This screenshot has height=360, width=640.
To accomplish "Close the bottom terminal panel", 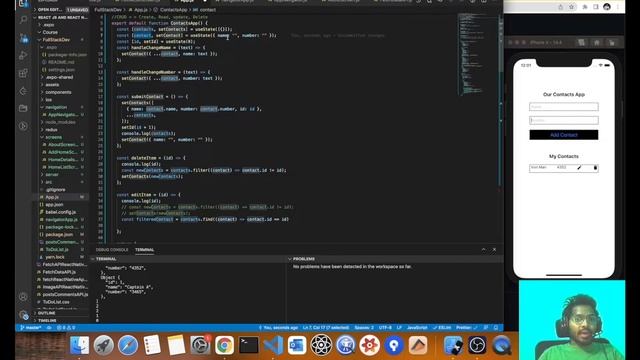I will [x=494, y=249].
